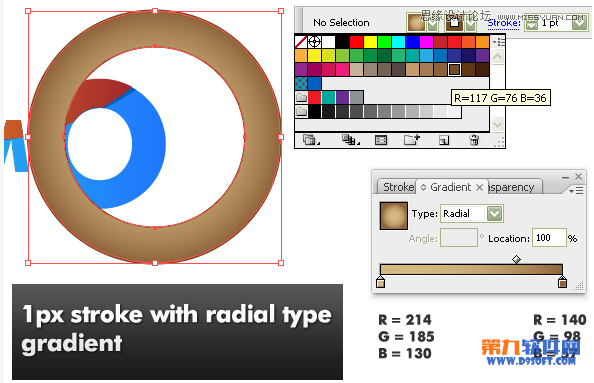Open the Swatch Libraries menu icon
The height and width of the screenshot is (383, 594).
click(x=311, y=140)
